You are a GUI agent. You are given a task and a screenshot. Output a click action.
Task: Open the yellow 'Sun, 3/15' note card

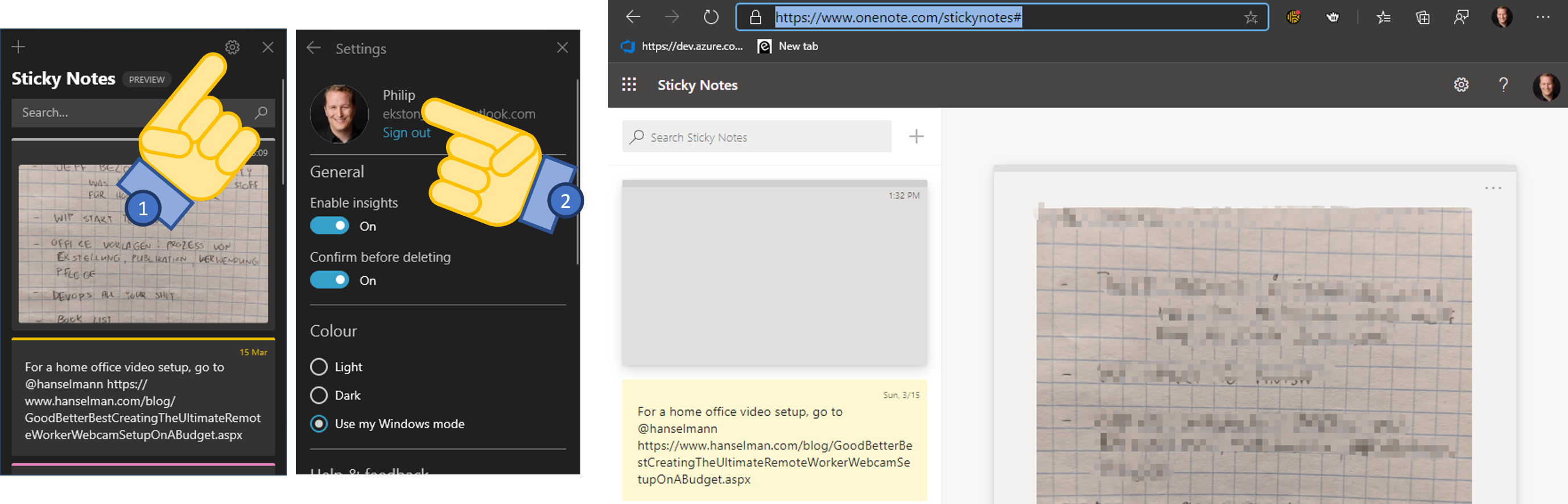tap(774, 440)
